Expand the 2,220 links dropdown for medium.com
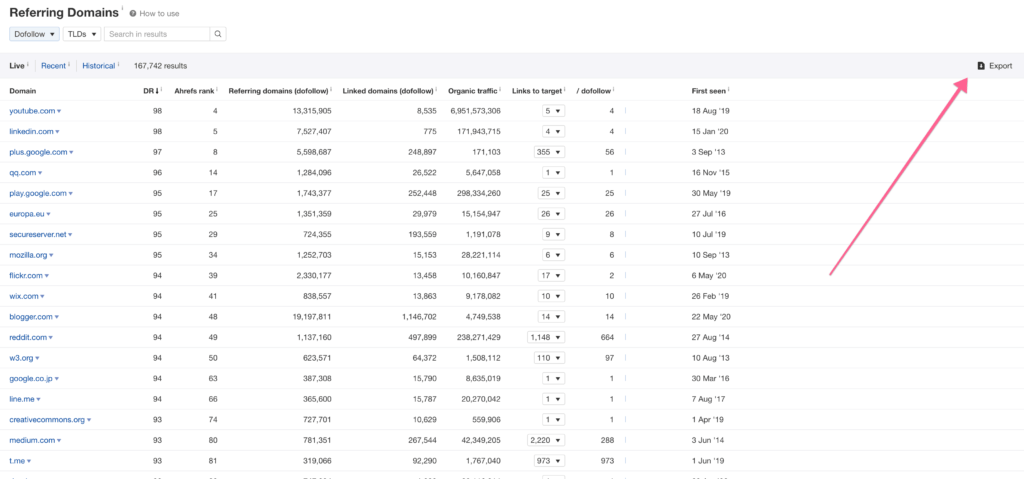The width and height of the screenshot is (1024, 479). [547, 440]
